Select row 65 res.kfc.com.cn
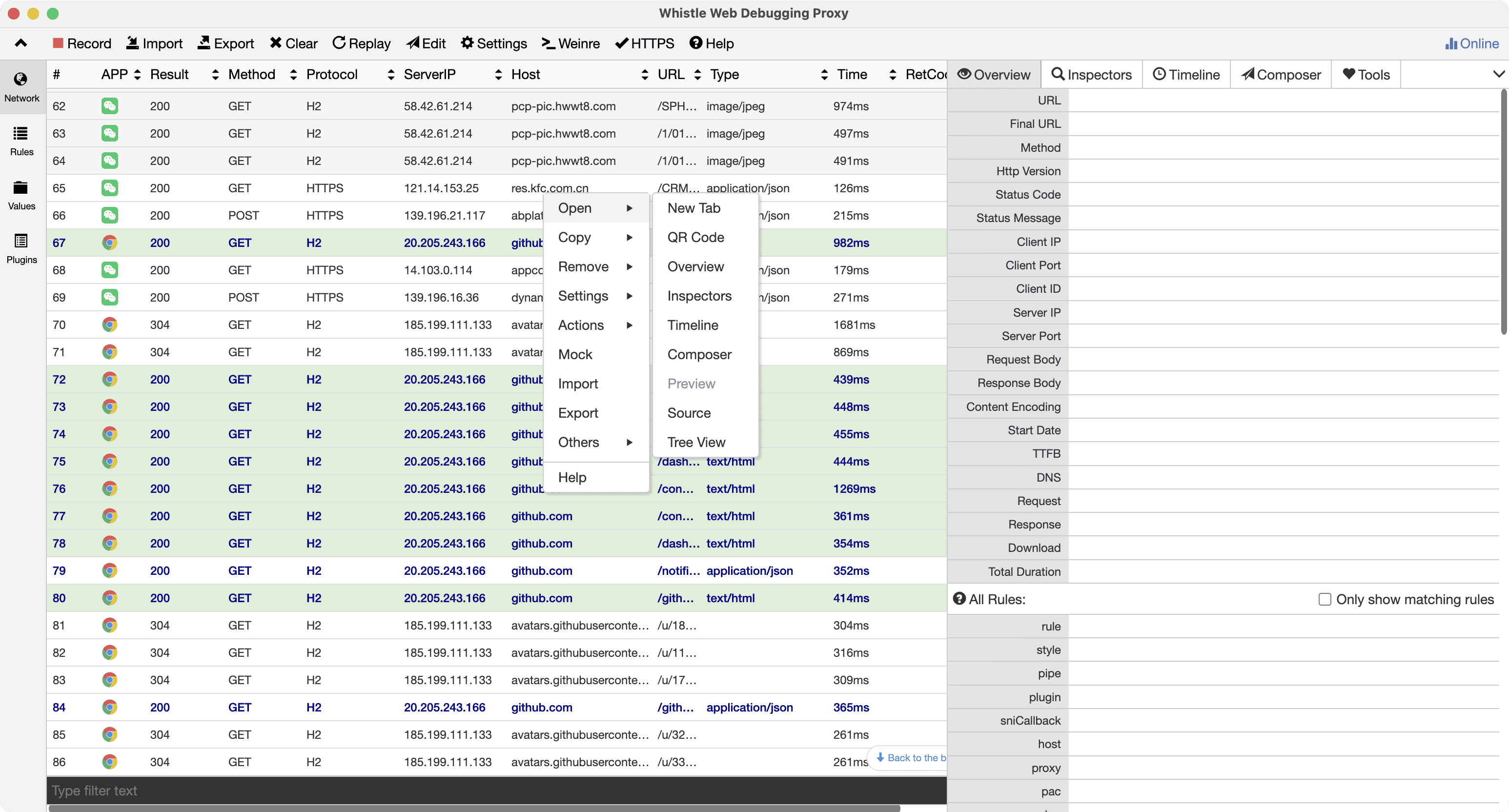 (496, 188)
